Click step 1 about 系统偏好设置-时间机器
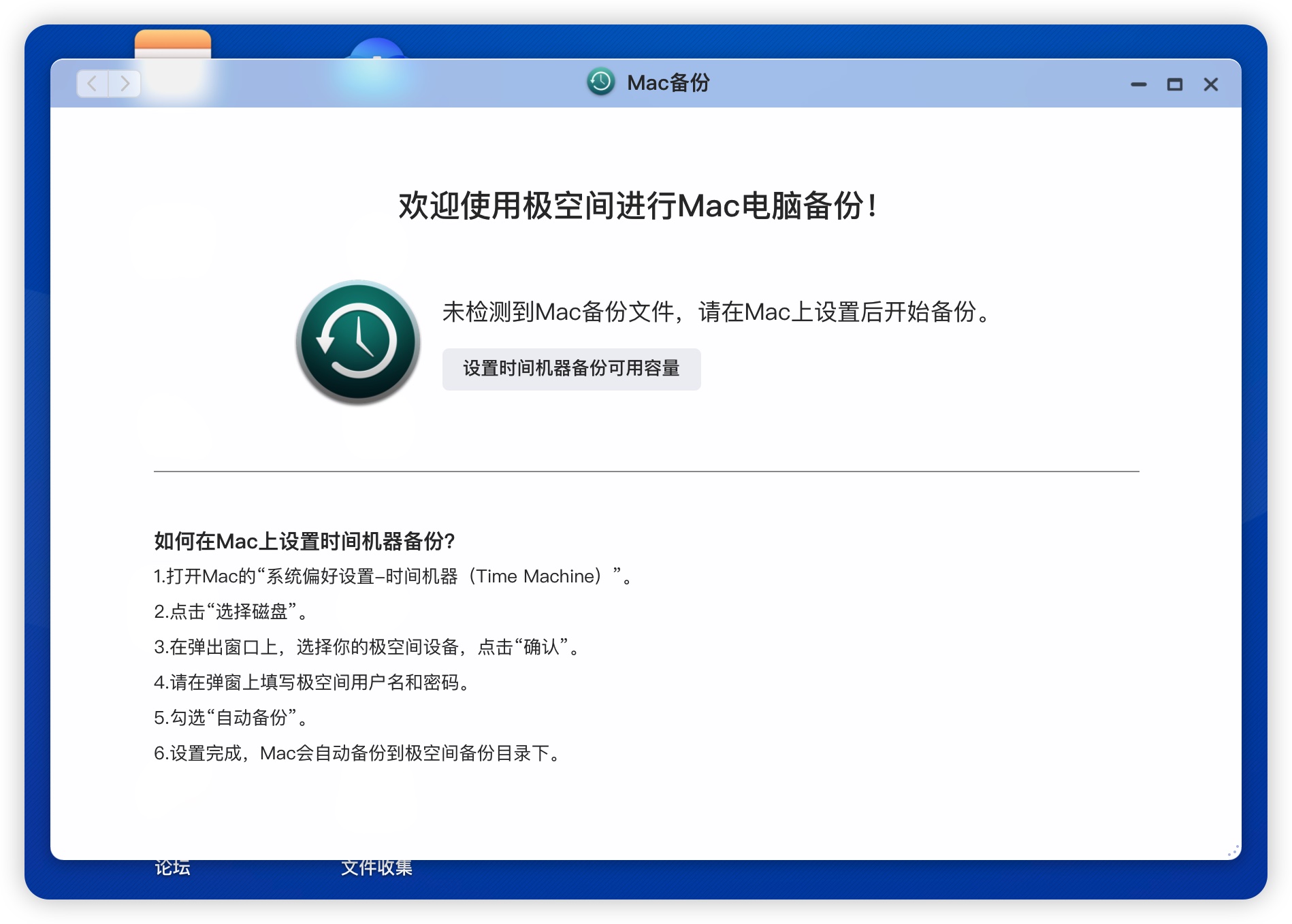The height and width of the screenshot is (924, 1292). pos(393,576)
